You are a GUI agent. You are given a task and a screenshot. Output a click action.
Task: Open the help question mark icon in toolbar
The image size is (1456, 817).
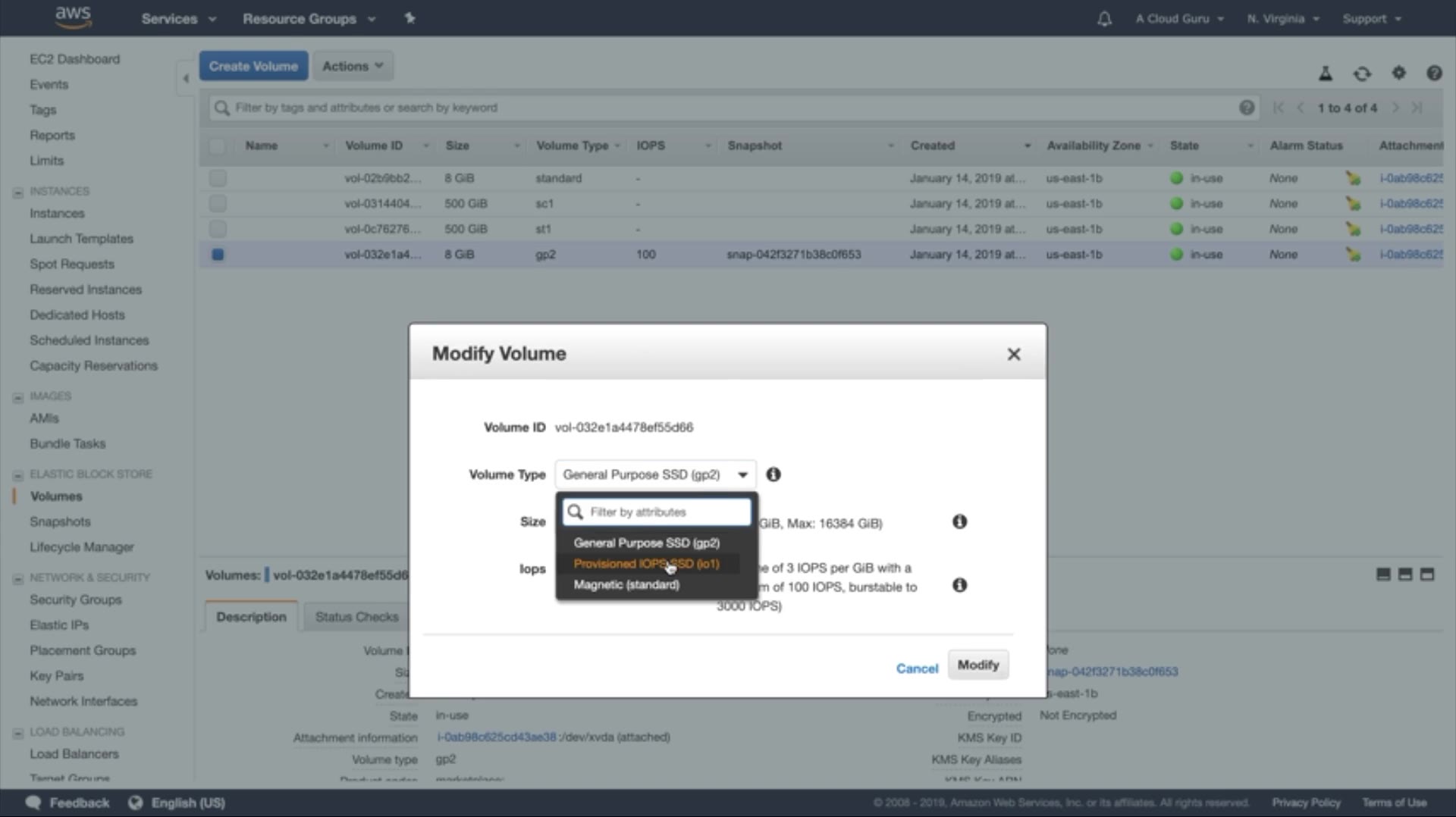1434,73
